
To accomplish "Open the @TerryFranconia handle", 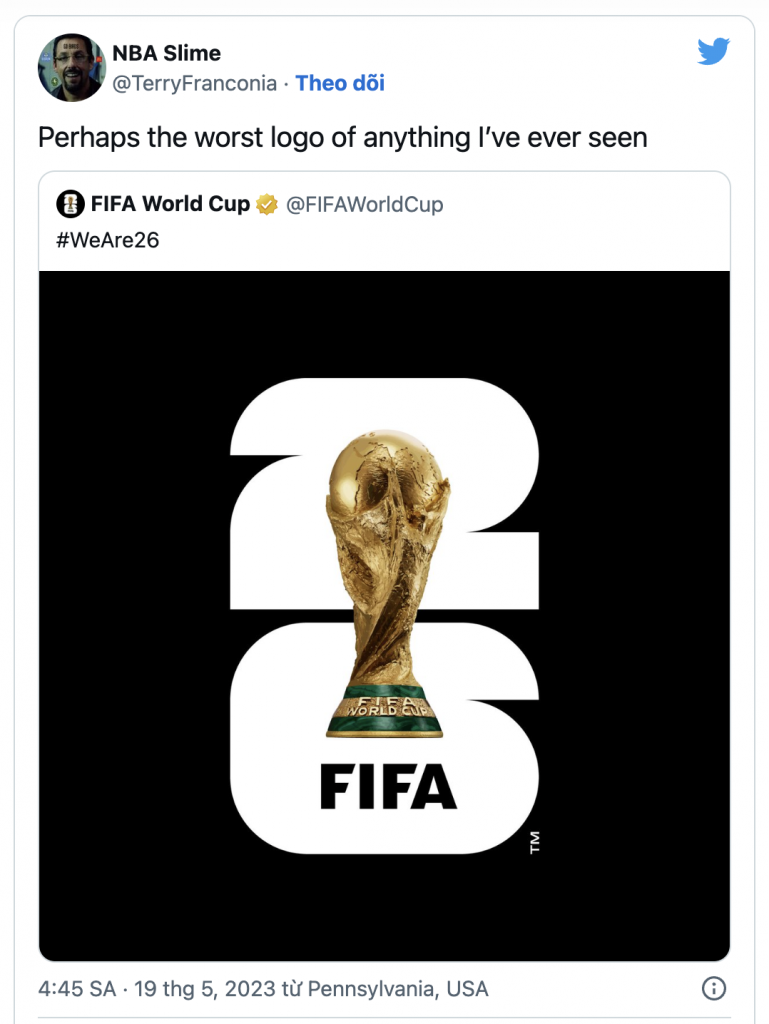I will (194, 83).
